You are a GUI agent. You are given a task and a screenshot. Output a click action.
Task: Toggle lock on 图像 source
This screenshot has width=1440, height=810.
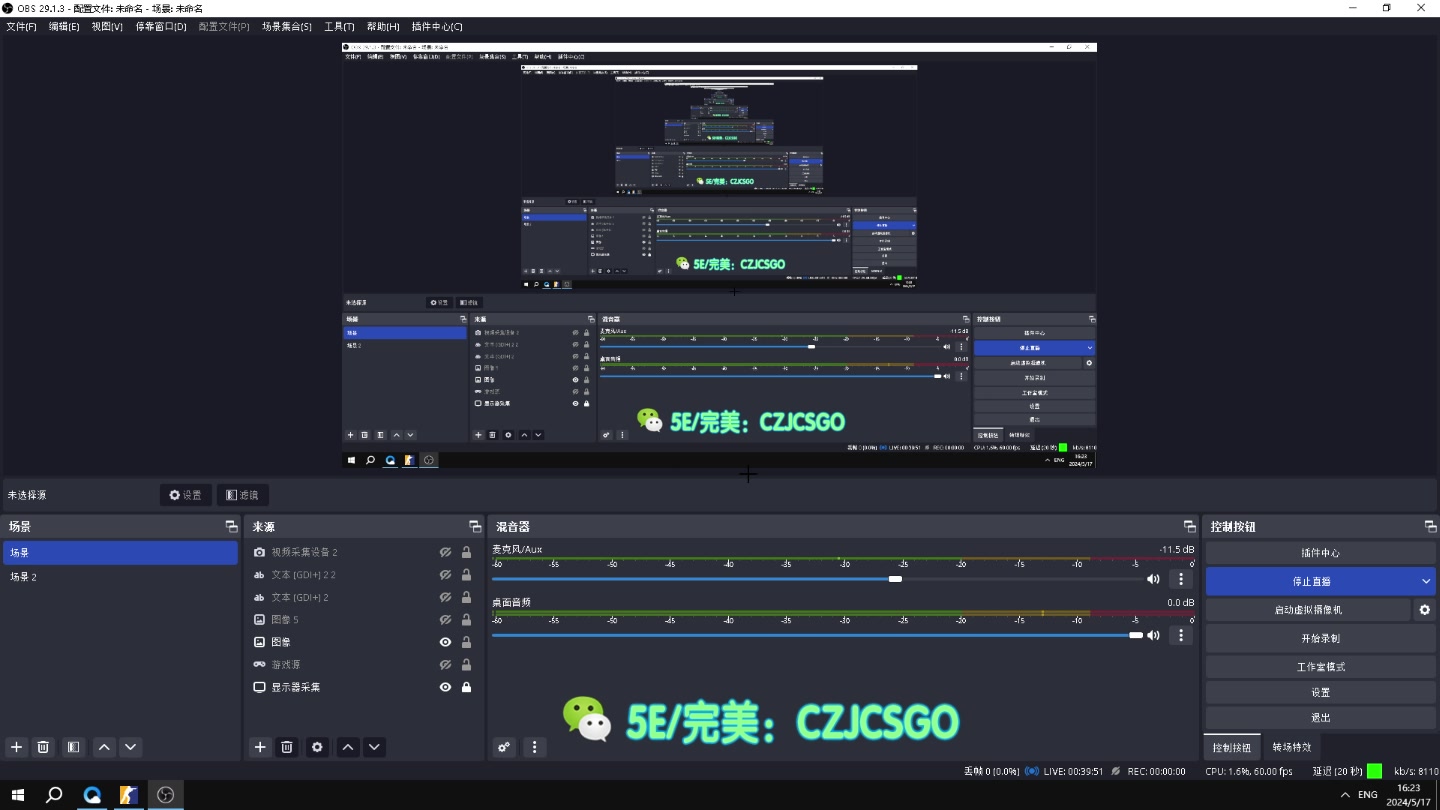pos(466,642)
